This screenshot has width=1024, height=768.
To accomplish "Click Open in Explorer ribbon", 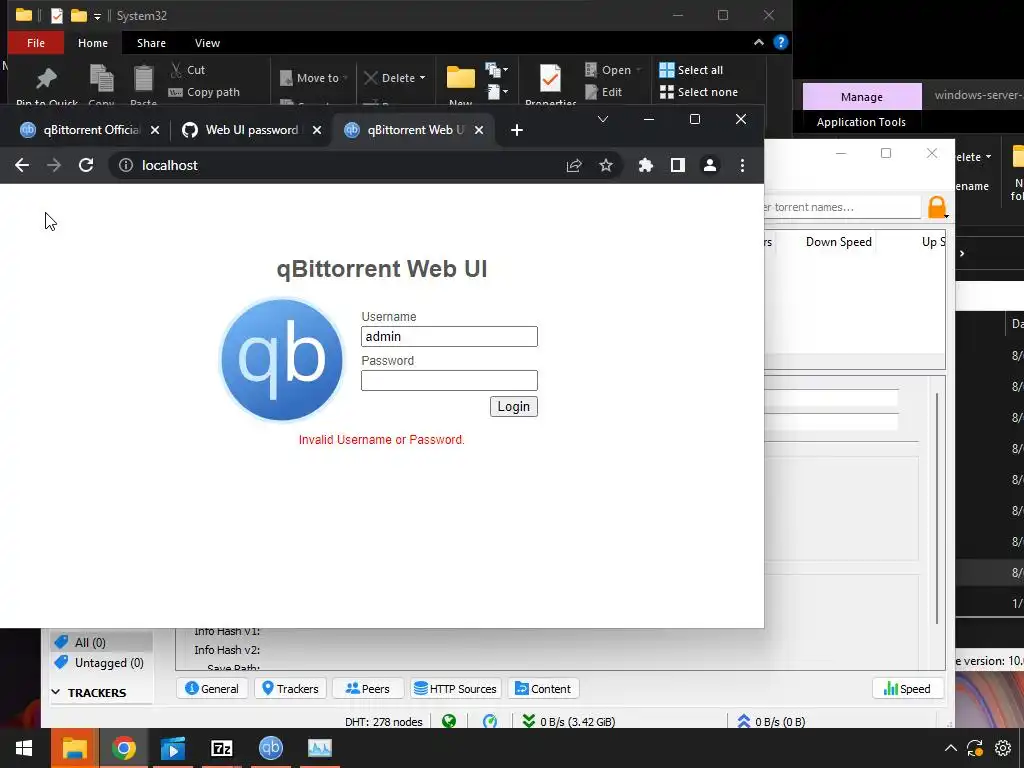I will [613, 70].
